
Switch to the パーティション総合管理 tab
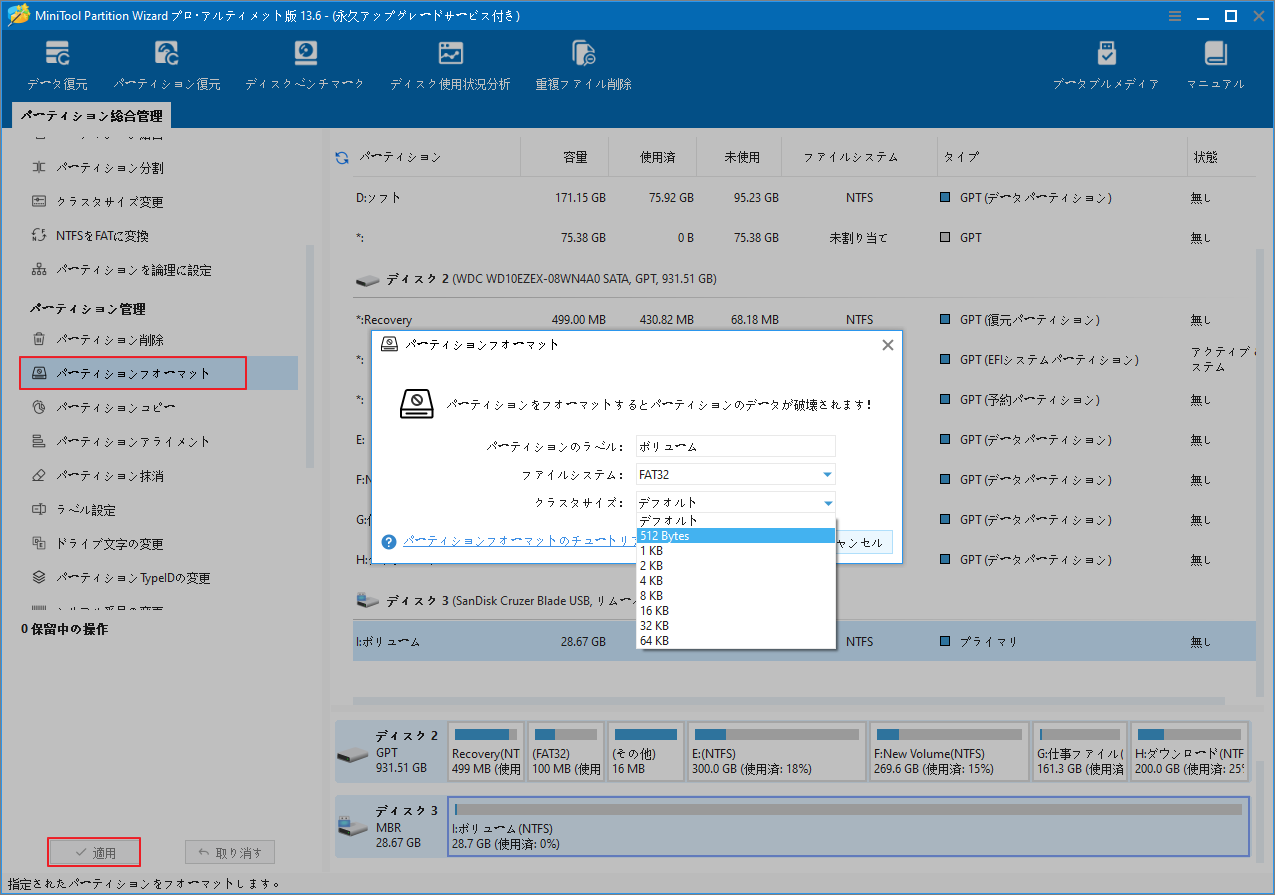coord(91,117)
